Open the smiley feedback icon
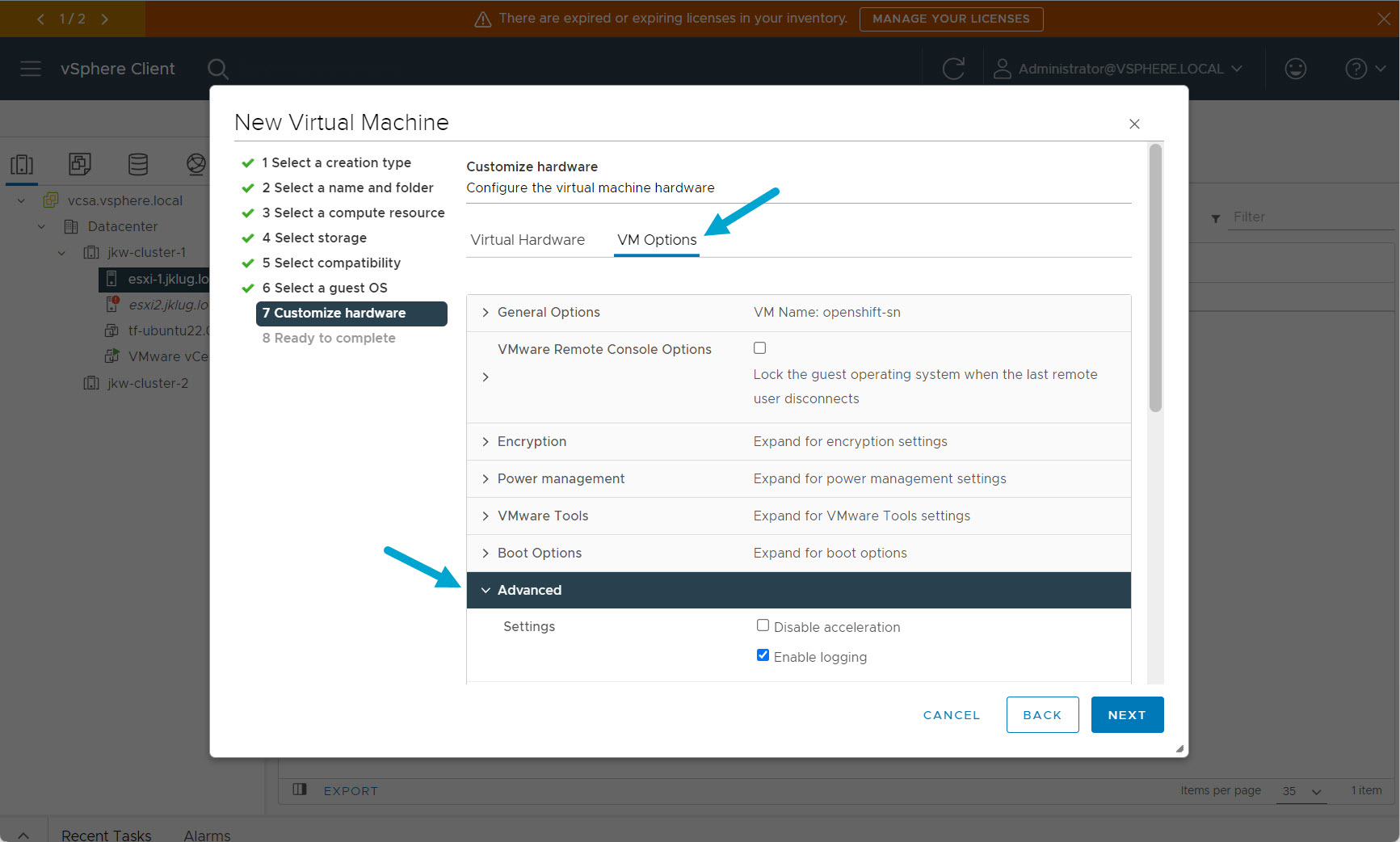This screenshot has height=842, width=1400. (1295, 69)
